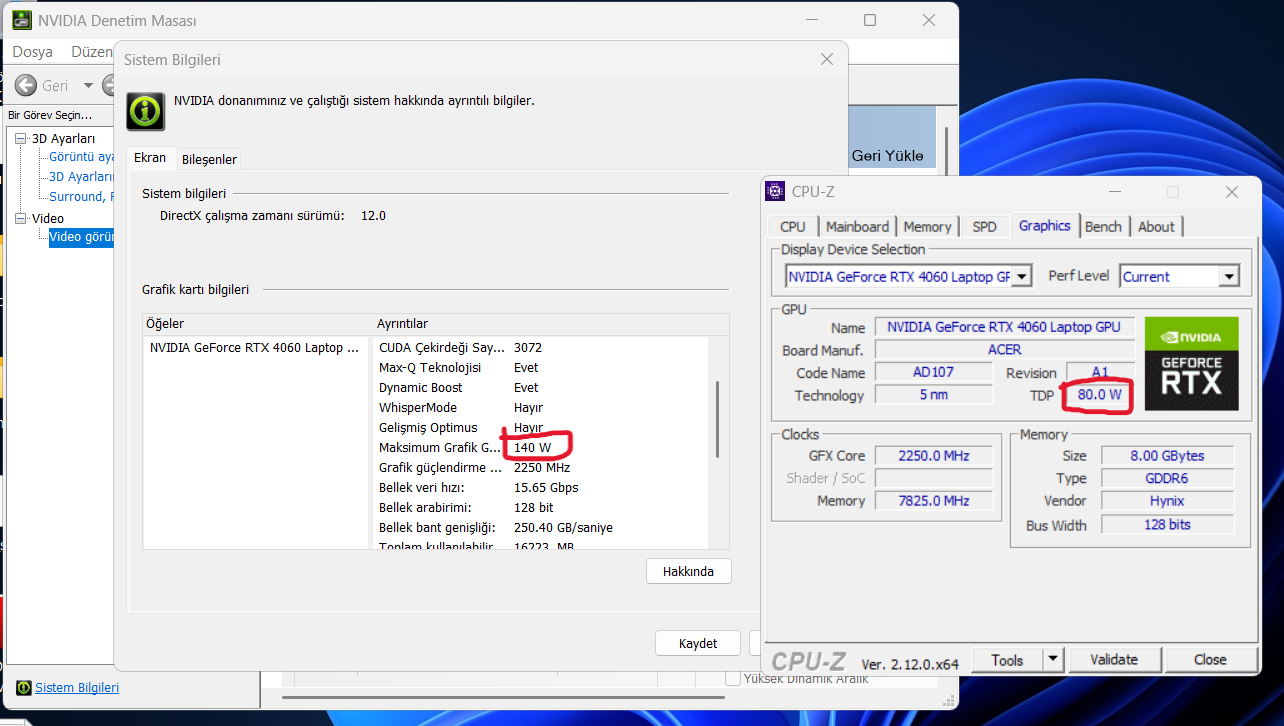Image resolution: width=1284 pixels, height=726 pixels.
Task: Click the Geri back arrow icon
Action: 26,86
